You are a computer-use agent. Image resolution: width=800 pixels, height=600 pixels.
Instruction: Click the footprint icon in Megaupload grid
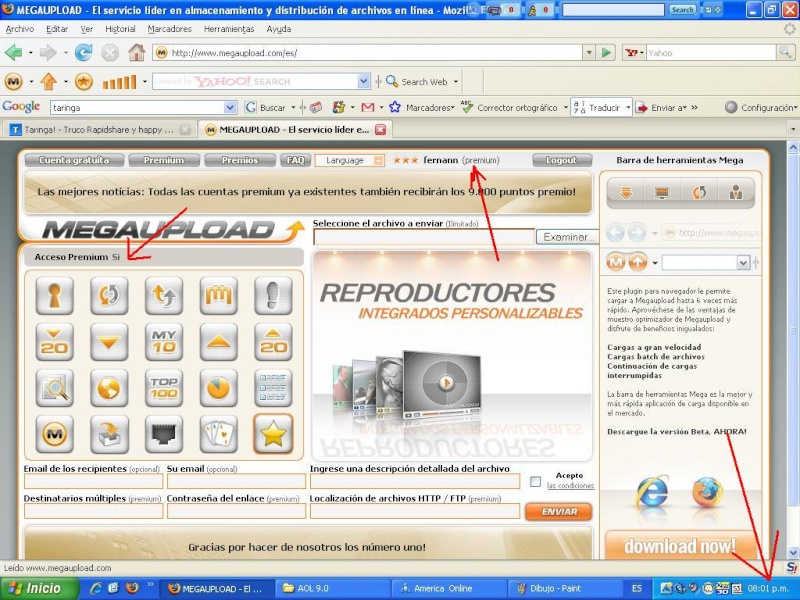coord(273,295)
